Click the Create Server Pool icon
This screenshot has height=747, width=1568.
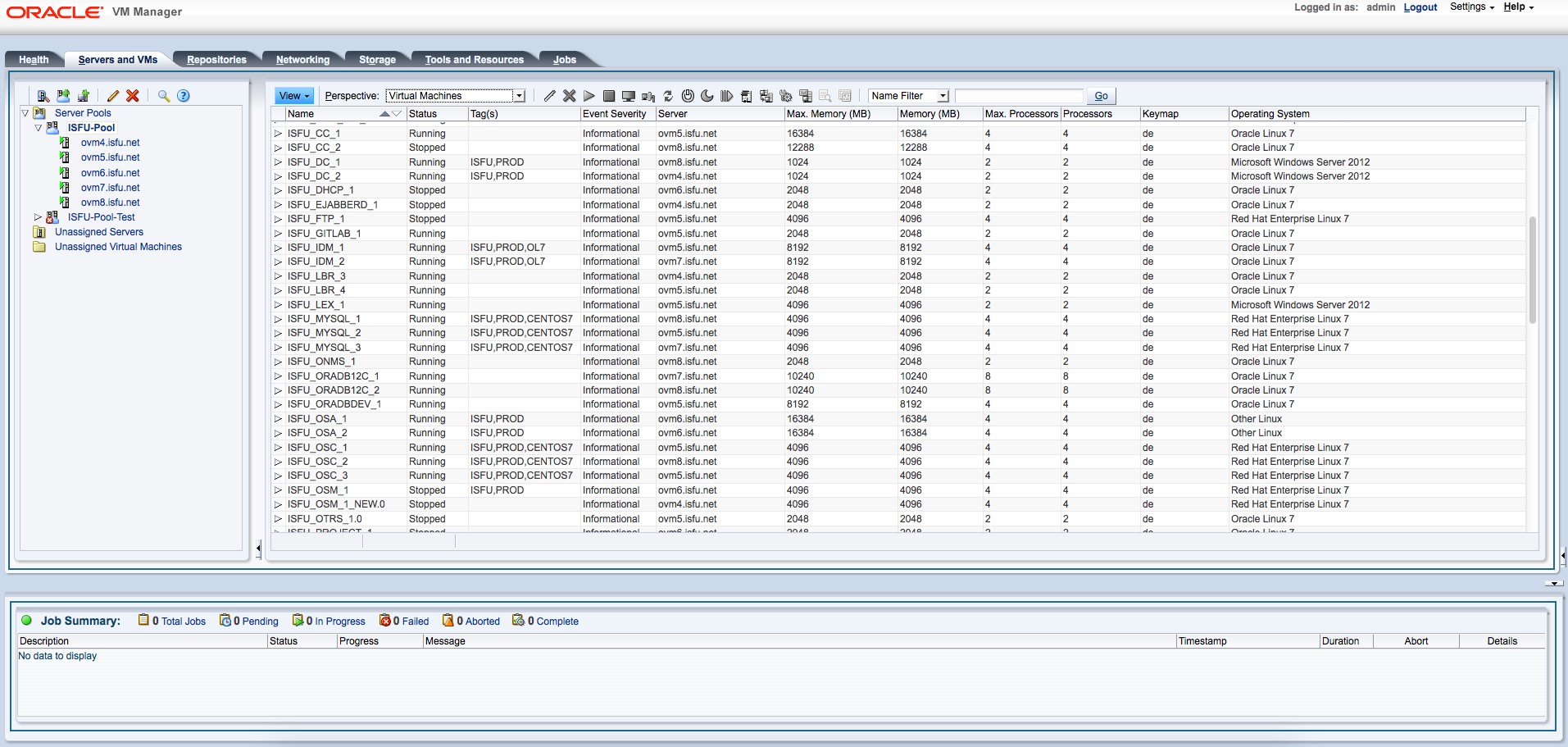click(x=63, y=96)
